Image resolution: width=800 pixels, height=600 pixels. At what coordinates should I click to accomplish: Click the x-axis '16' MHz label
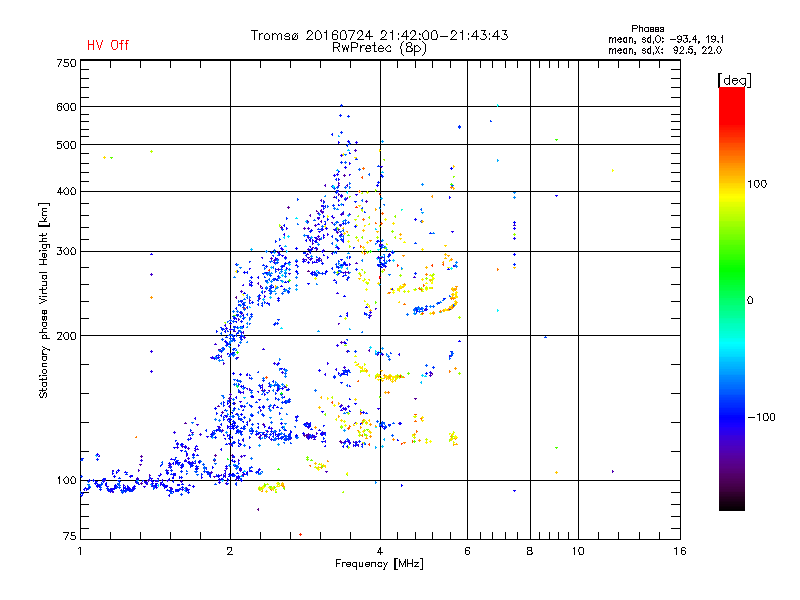[680, 551]
